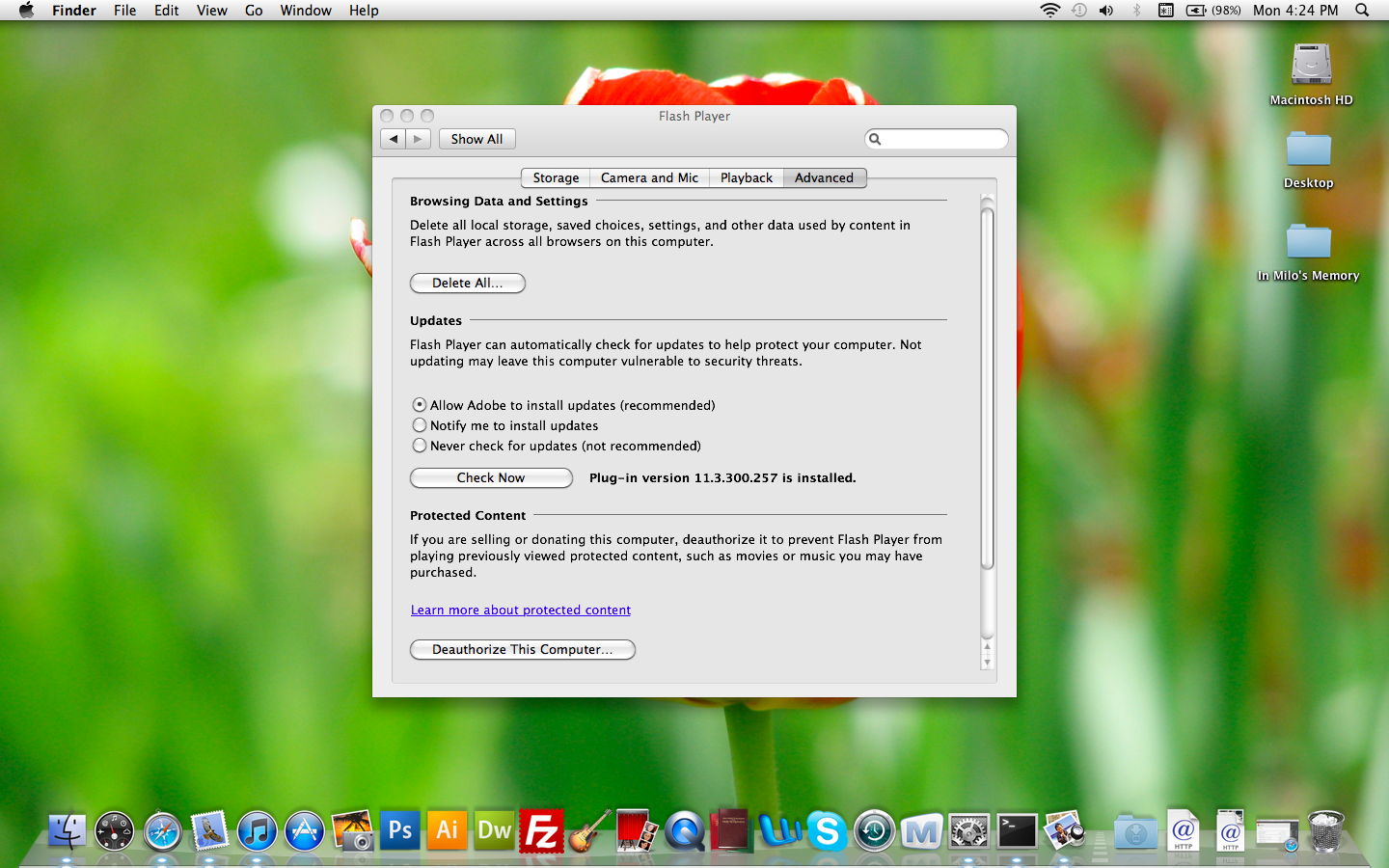Open Mail app with eagle stamp icon
Viewport: 1389px width, 868px height.
pyautogui.click(x=209, y=830)
